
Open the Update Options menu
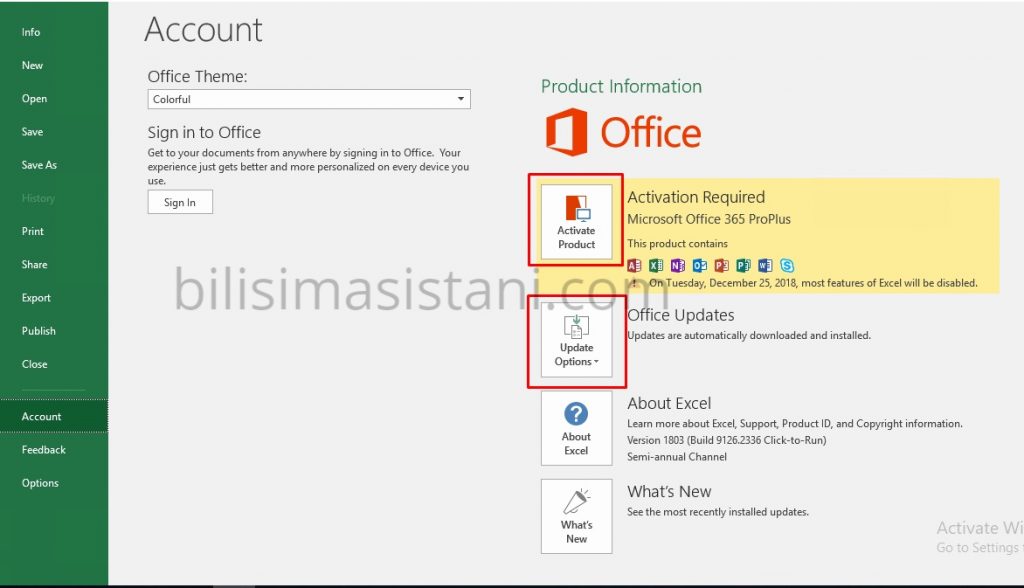coord(576,340)
